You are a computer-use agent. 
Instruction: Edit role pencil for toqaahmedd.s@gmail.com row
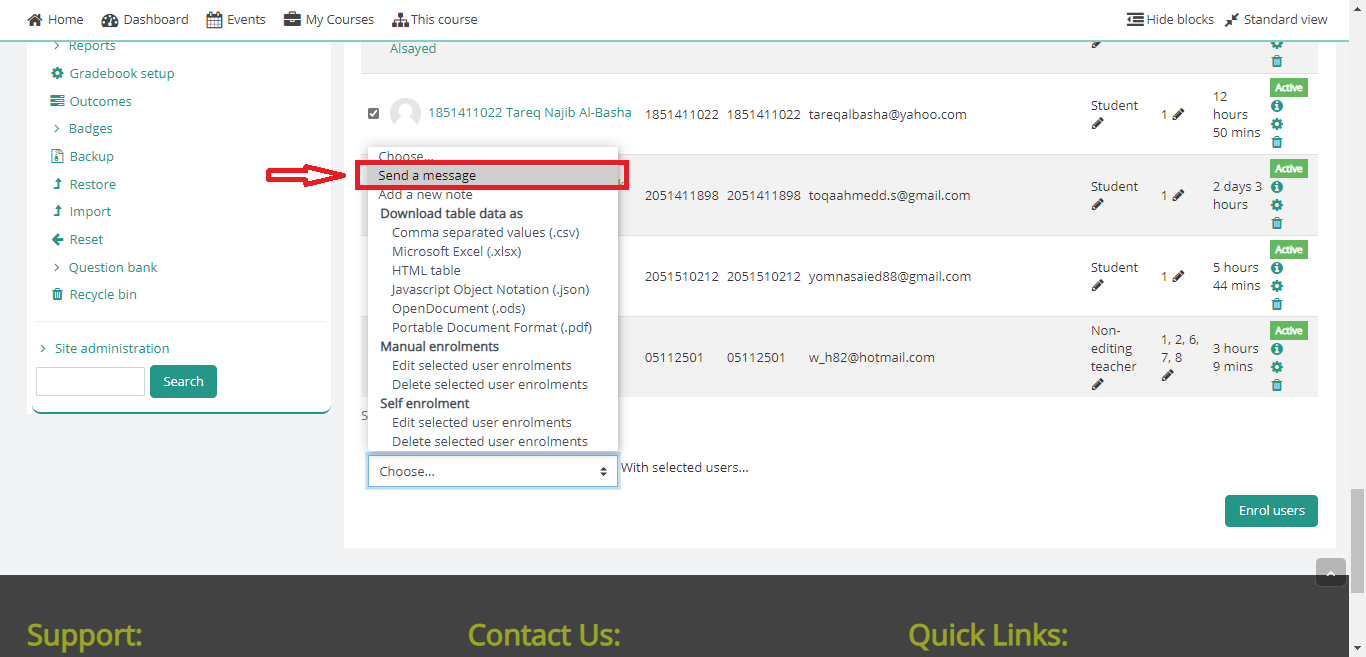(x=1098, y=204)
